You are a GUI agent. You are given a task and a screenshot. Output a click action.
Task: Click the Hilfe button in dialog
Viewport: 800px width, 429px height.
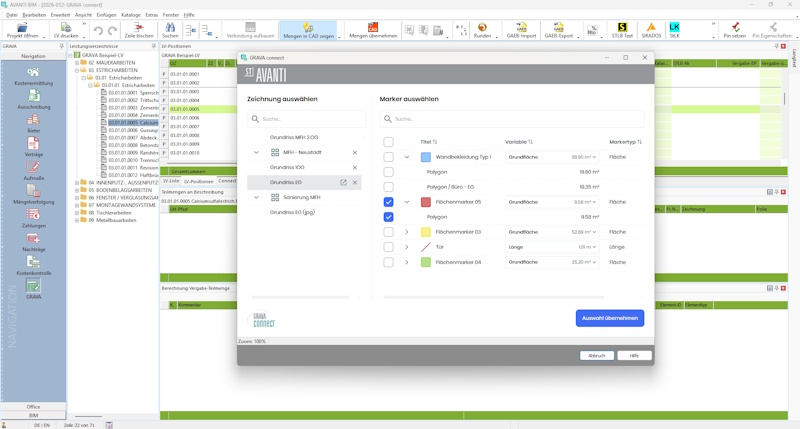[634, 356]
